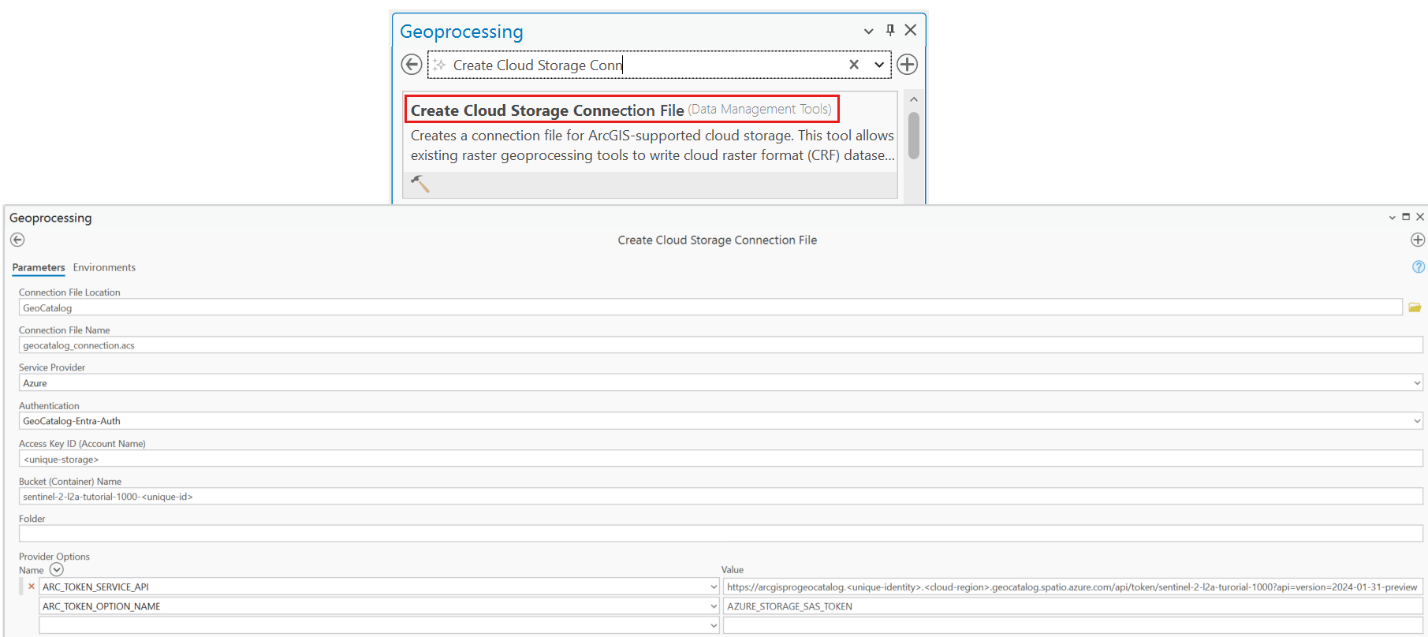1428x637 pixels.
Task: Click the Bucket (Container) Name field
Action: (x=720, y=497)
